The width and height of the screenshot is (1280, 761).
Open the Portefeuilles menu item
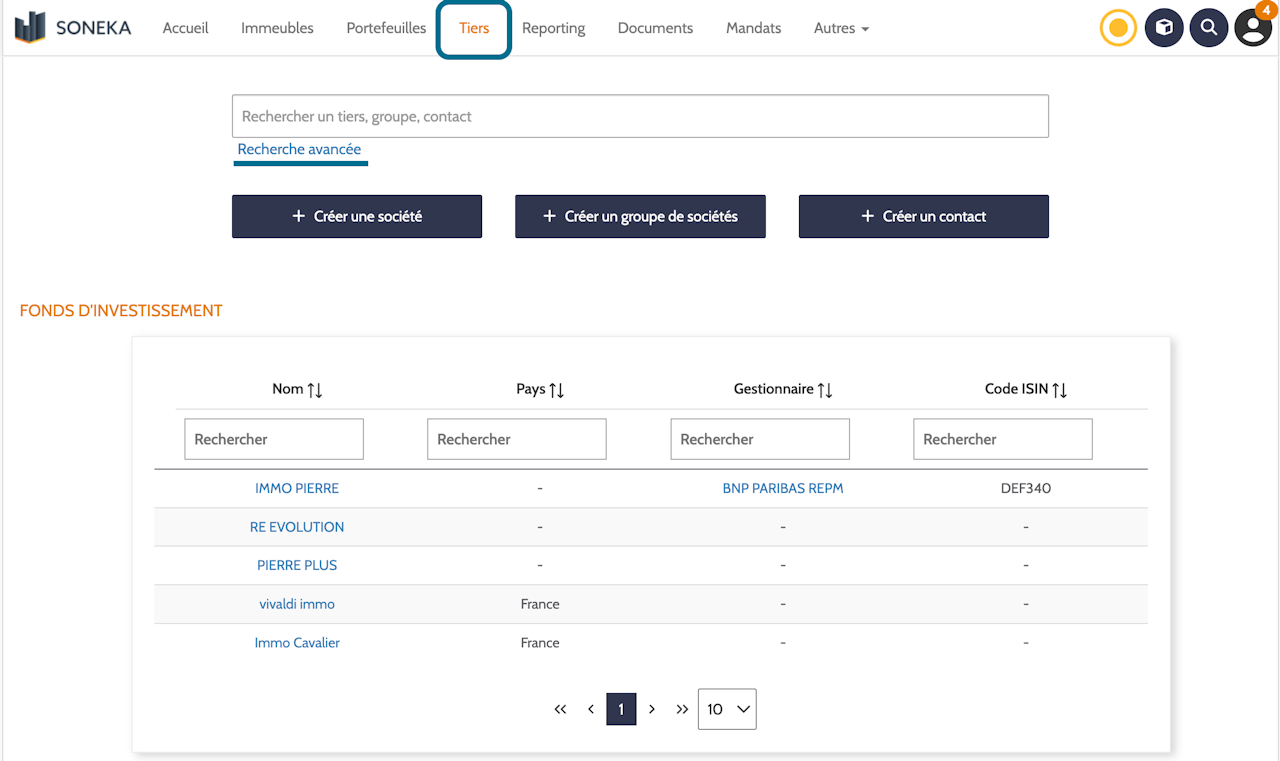coord(386,28)
